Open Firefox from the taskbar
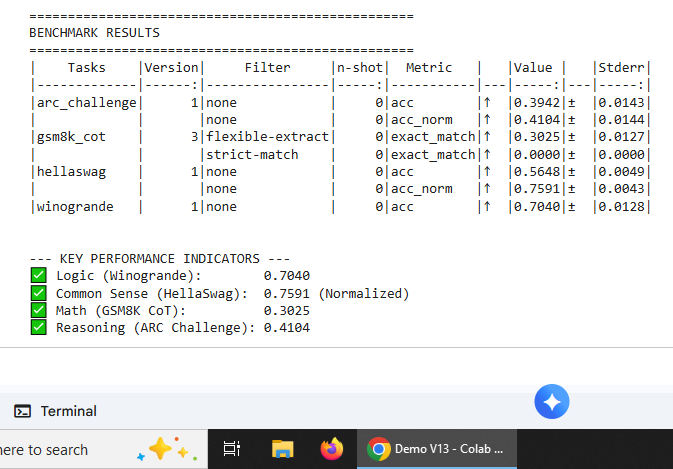Screen dimensions: 673x469 pyautogui.click(x=332, y=449)
